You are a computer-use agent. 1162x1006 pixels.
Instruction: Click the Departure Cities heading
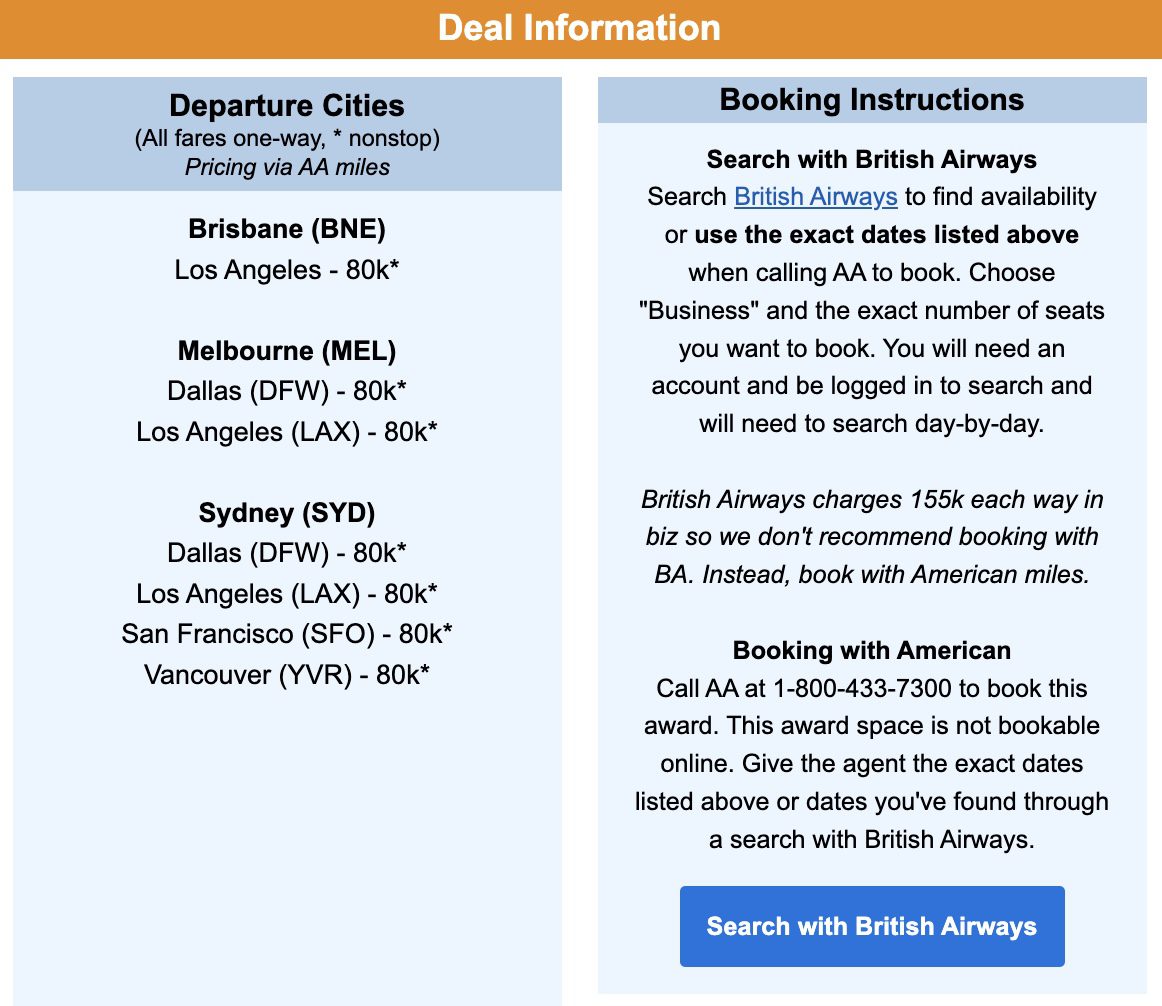287,105
